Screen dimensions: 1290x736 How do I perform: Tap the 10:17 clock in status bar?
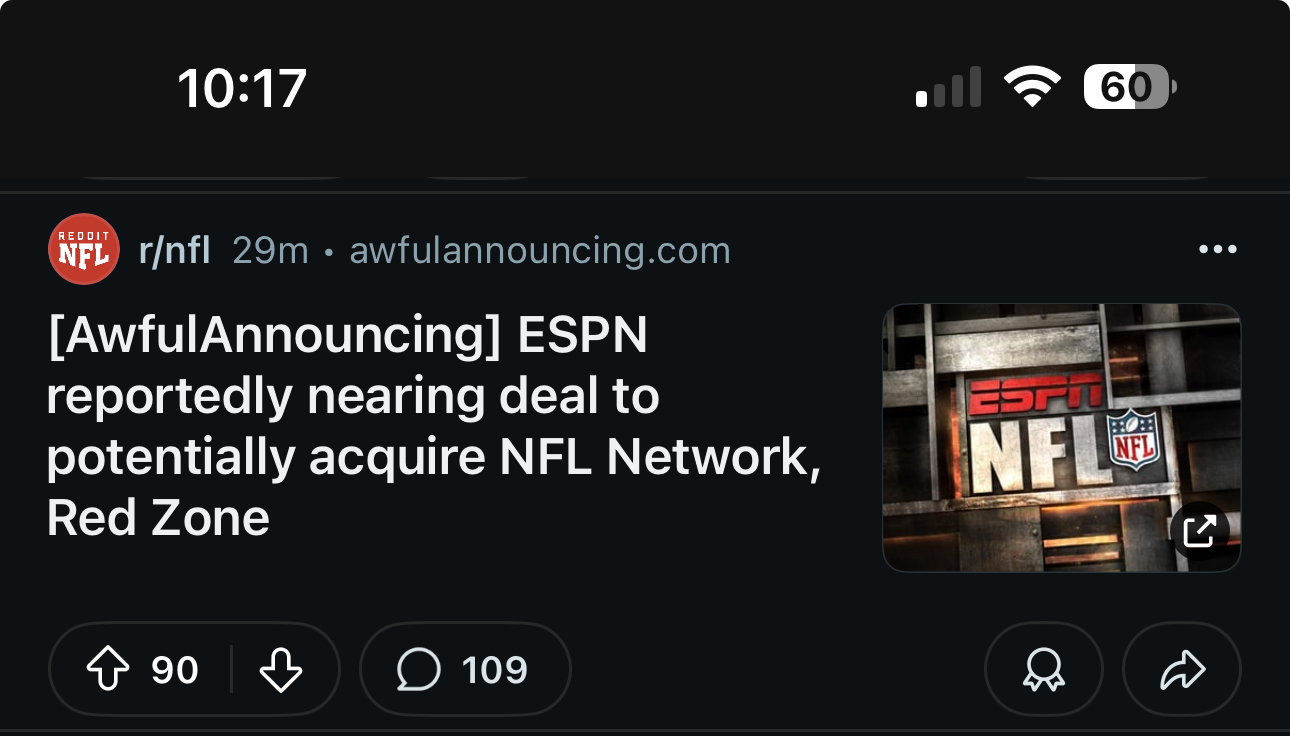point(242,88)
